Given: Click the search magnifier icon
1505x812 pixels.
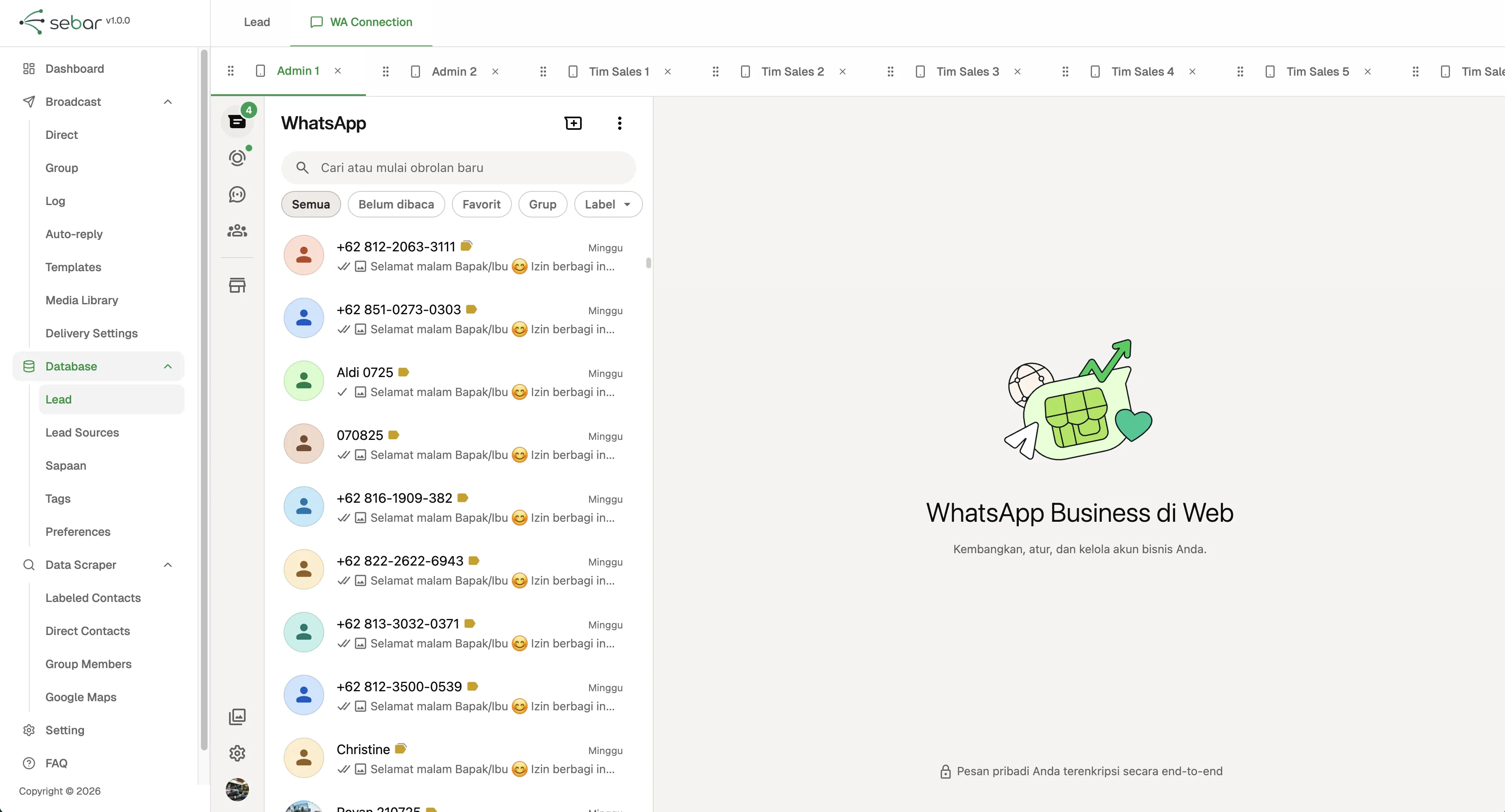Looking at the screenshot, I should (302, 168).
